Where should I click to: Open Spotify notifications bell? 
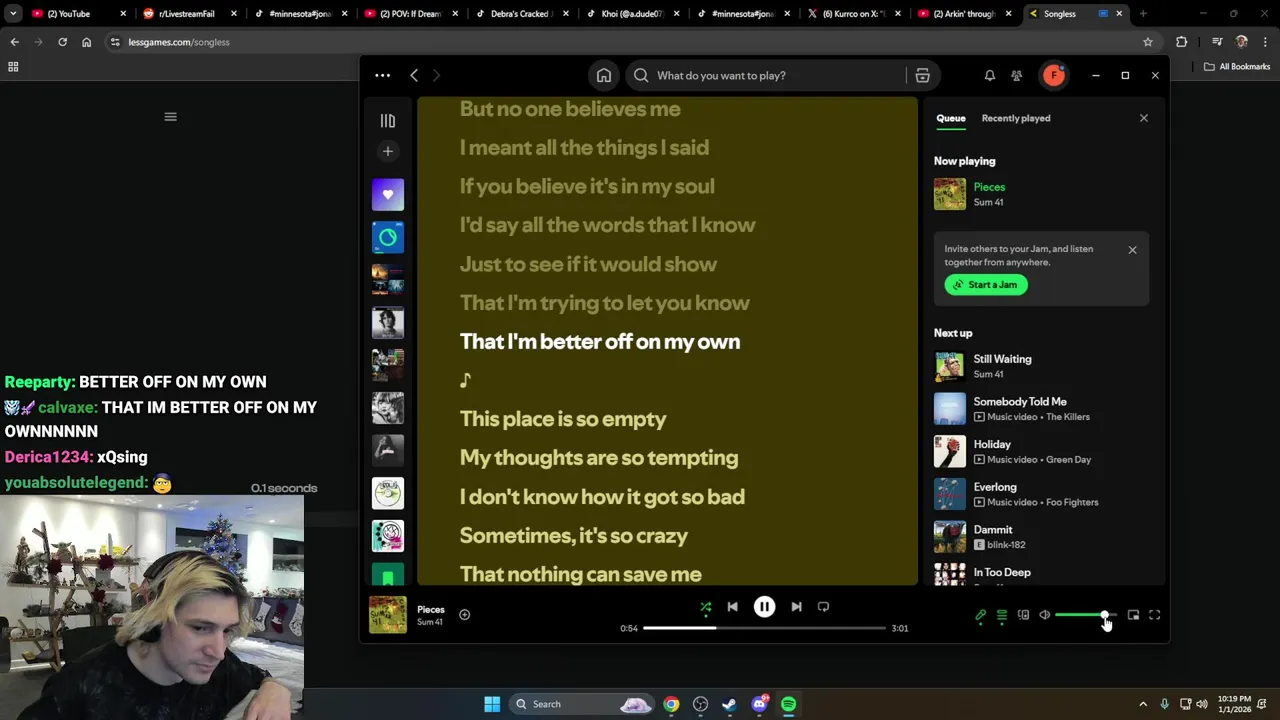989,75
